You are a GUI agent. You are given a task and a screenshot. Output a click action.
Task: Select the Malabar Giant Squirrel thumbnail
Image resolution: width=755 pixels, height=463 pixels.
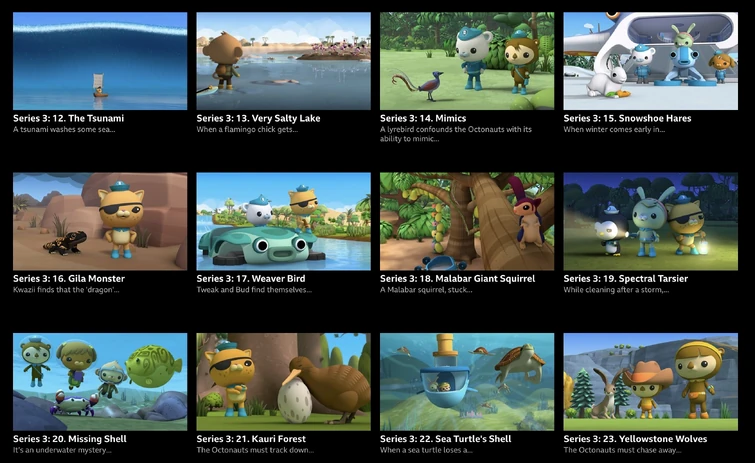point(467,221)
